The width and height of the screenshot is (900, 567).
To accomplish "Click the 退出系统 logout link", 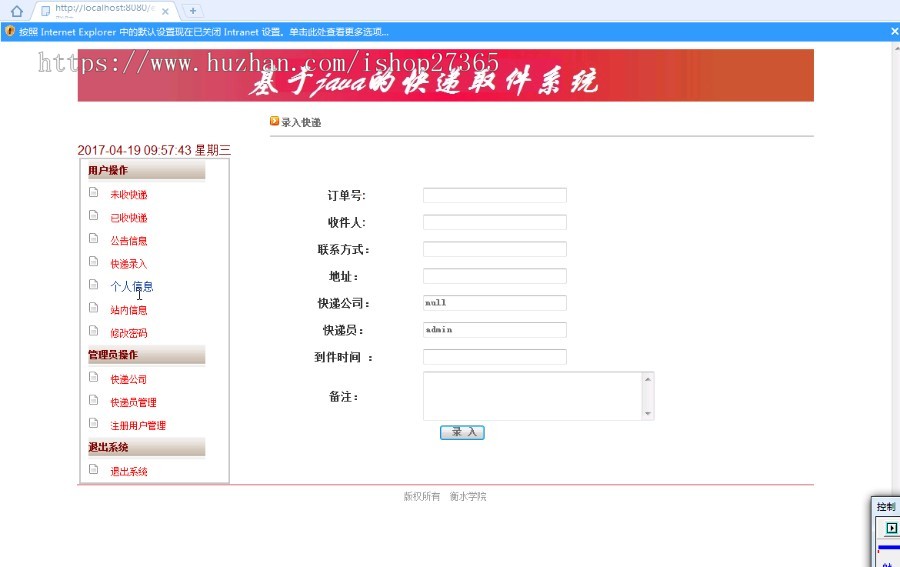I will tap(129, 471).
